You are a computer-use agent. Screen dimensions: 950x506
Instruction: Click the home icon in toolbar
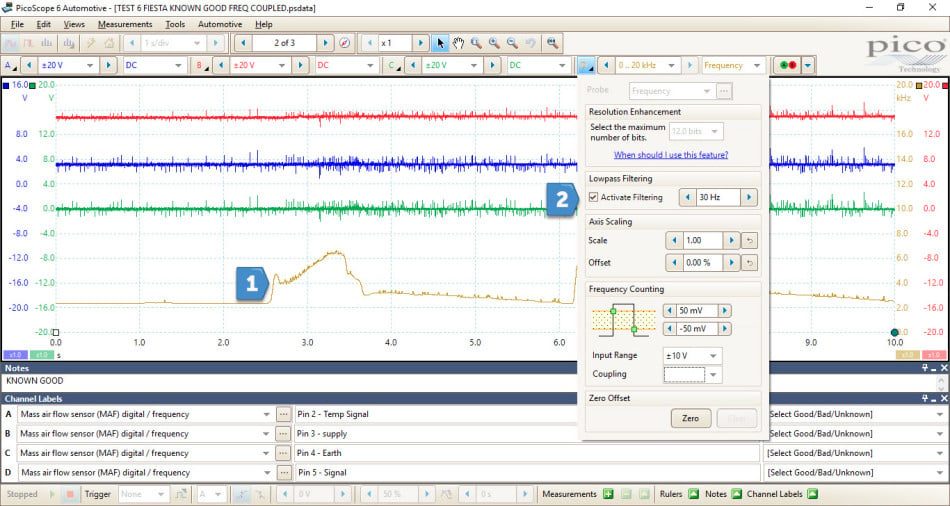coord(109,43)
